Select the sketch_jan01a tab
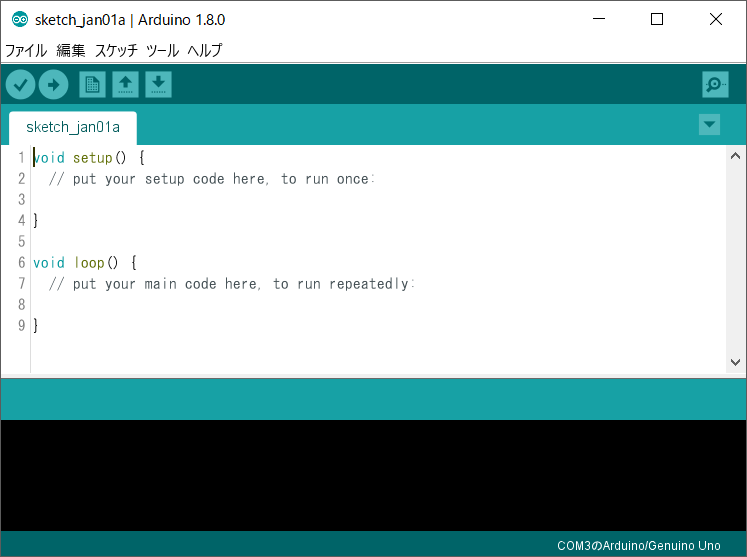The image size is (747, 557). [73, 128]
